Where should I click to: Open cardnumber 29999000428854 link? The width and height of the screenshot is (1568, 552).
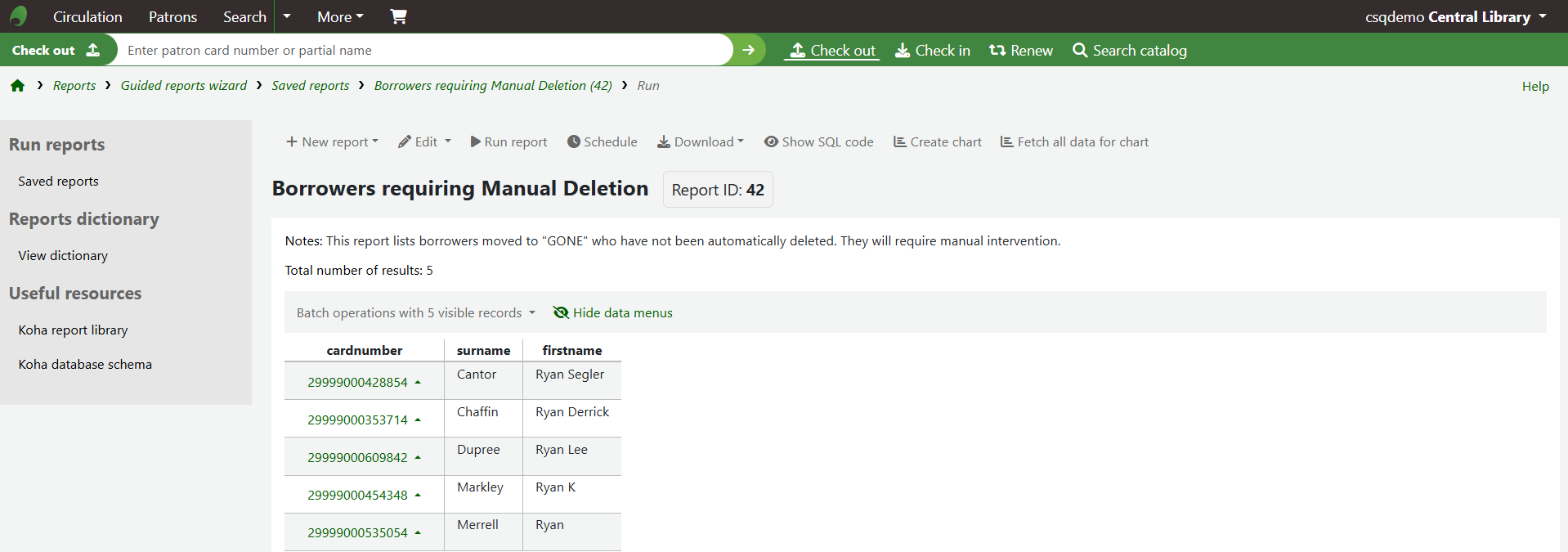pyautogui.click(x=357, y=383)
